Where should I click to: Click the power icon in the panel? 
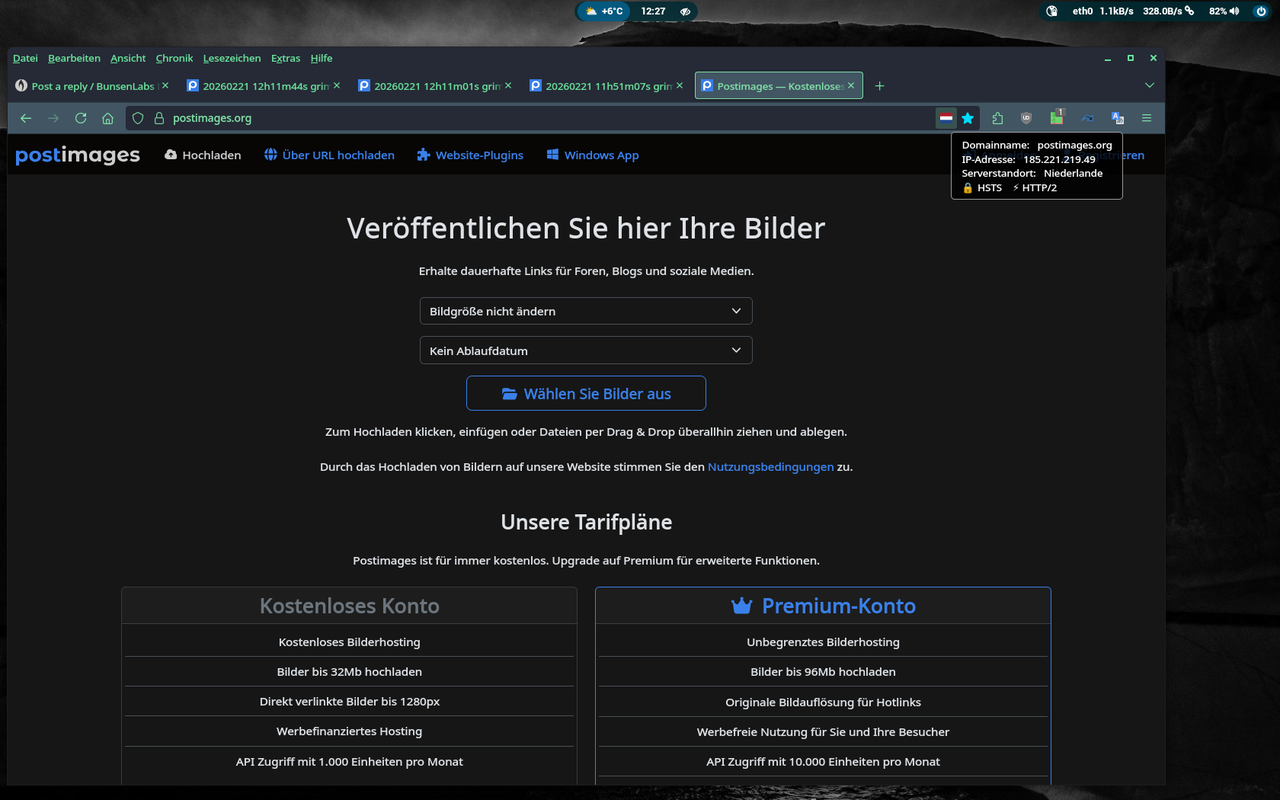click(1261, 11)
